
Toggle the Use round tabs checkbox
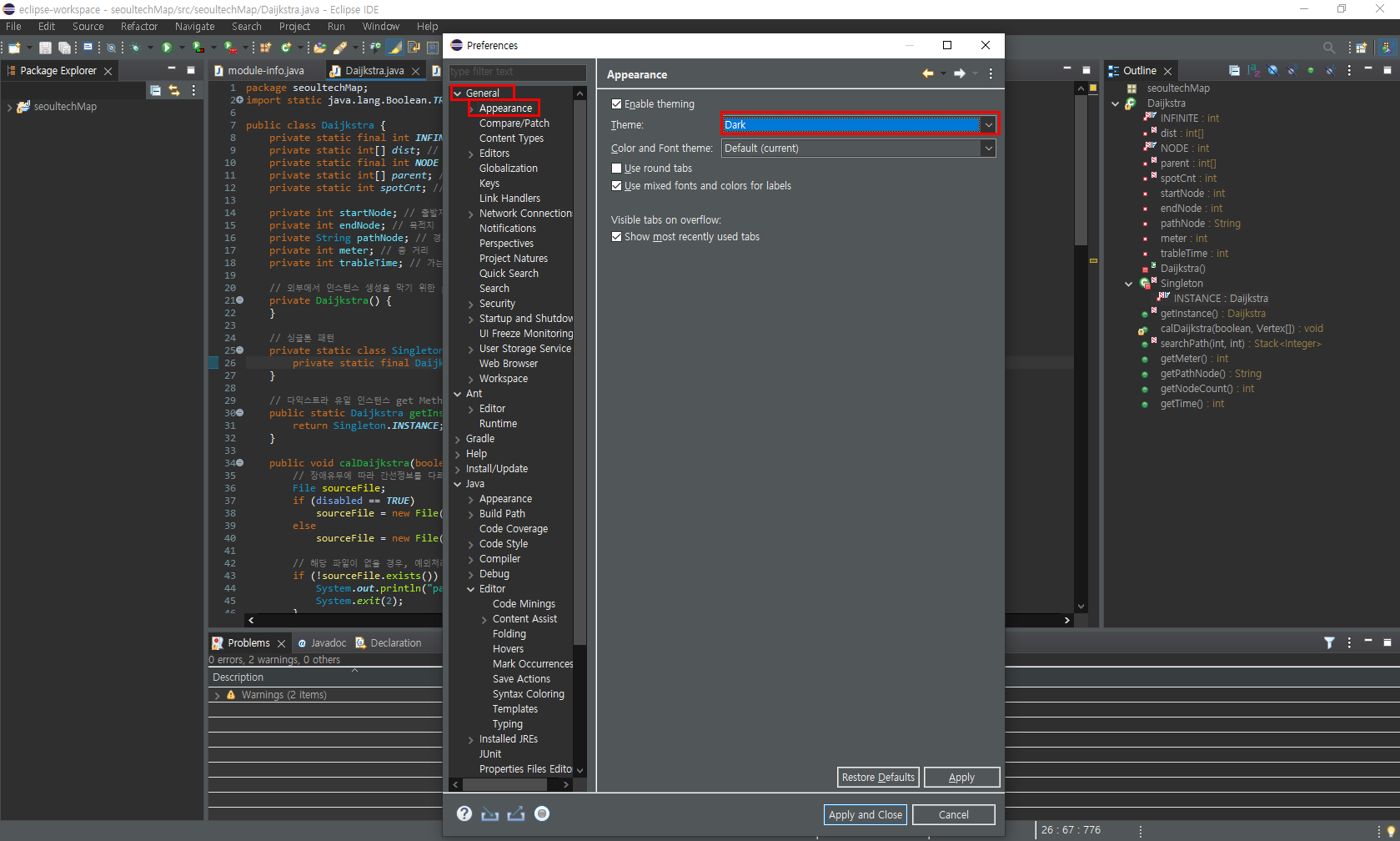click(x=617, y=169)
